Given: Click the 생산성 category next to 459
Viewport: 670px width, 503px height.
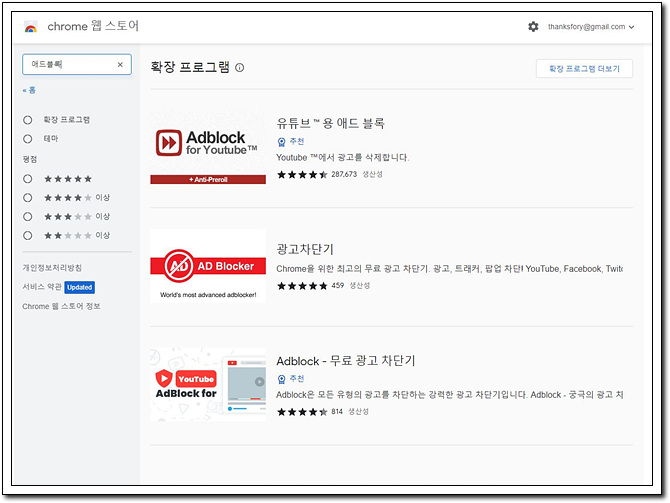Looking at the screenshot, I should point(359,285).
